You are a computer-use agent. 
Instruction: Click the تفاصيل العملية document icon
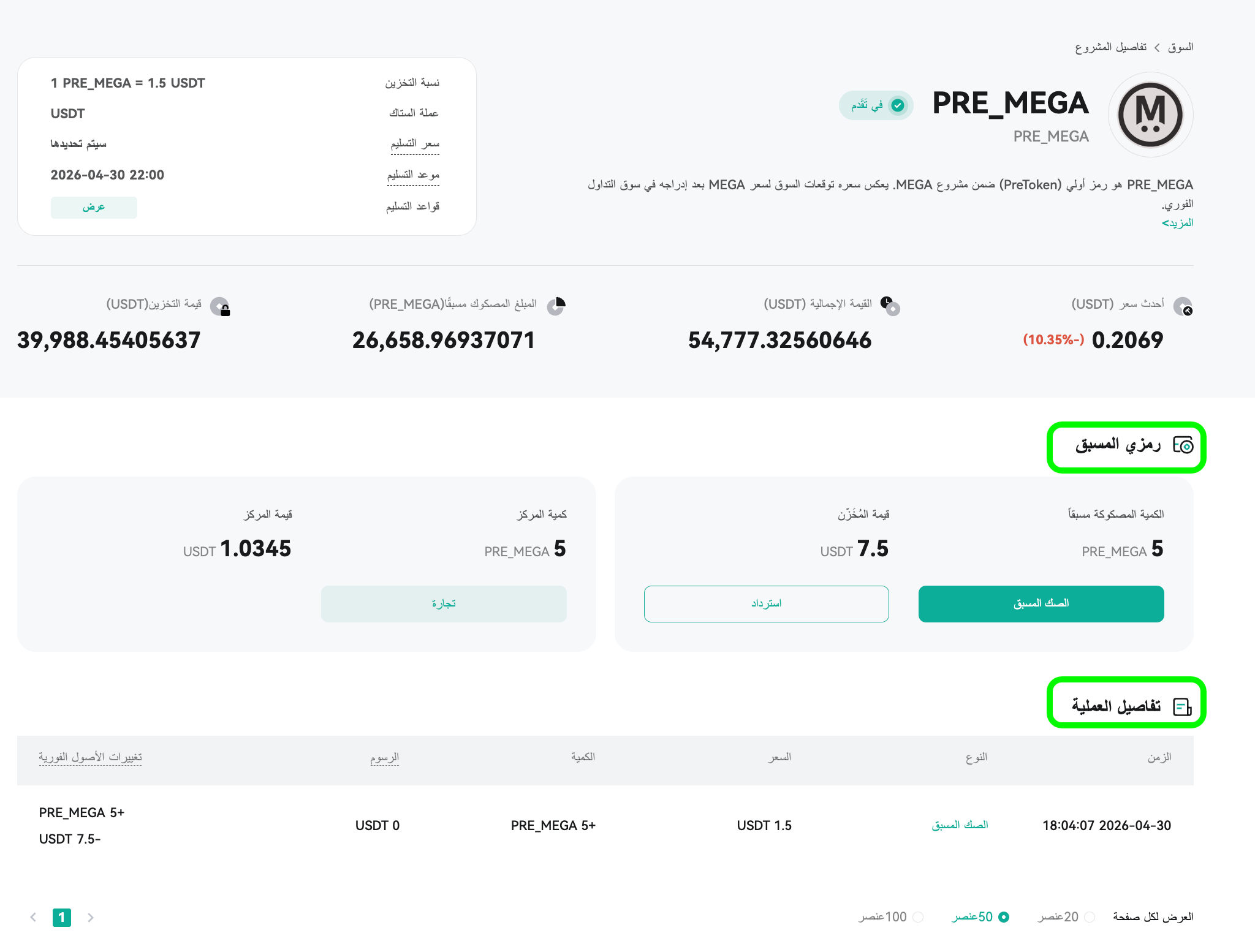point(1183,706)
